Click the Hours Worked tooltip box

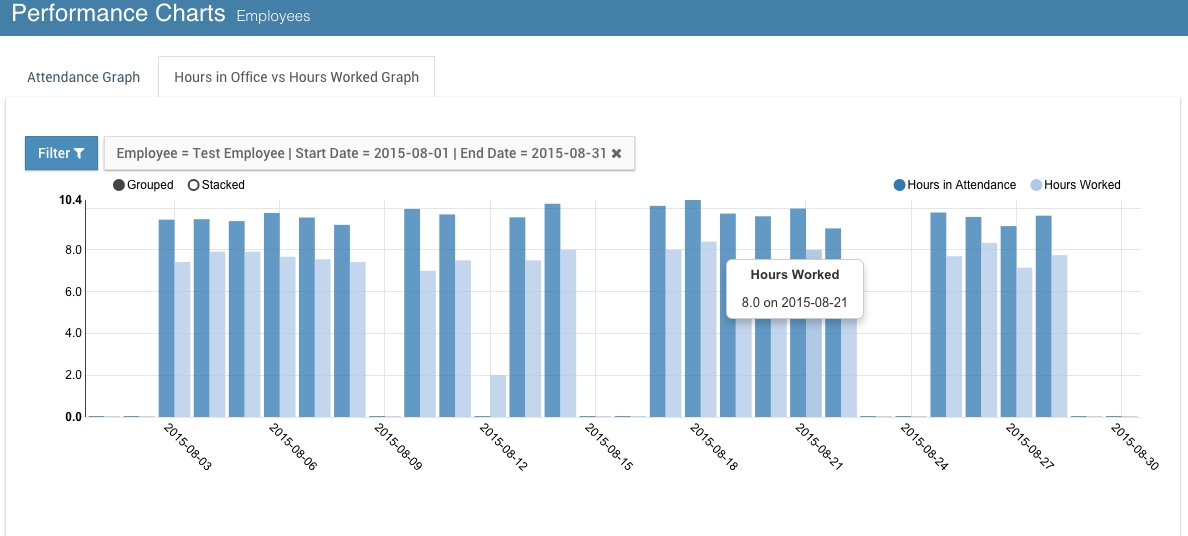click(x=794, y=288)
